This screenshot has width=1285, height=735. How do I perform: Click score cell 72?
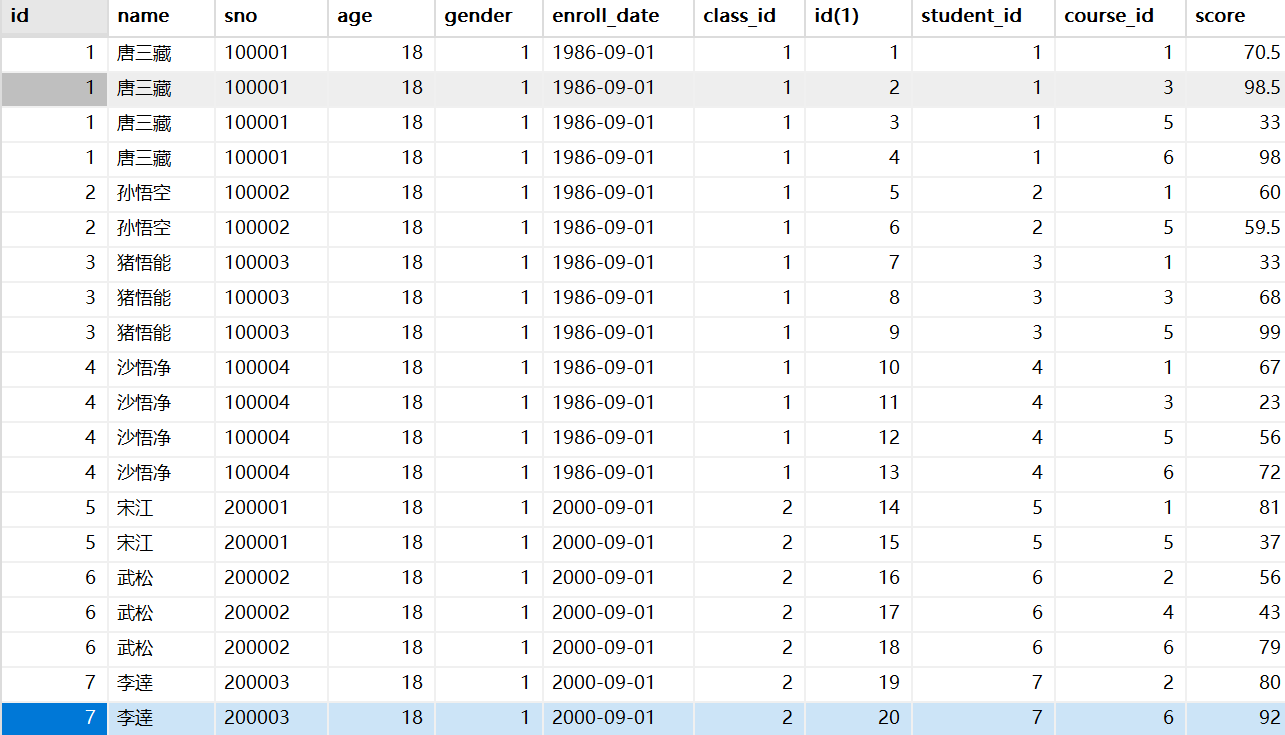(1235, 473)
